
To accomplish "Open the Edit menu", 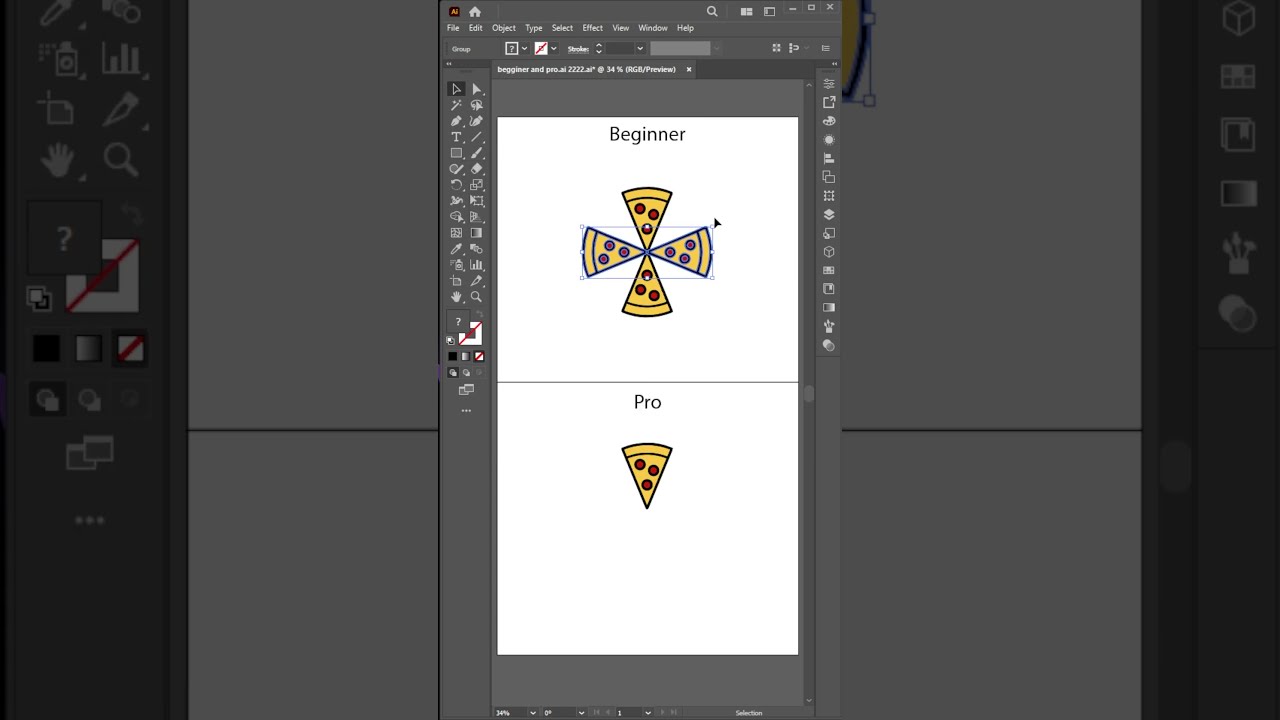I will (476, 28).
